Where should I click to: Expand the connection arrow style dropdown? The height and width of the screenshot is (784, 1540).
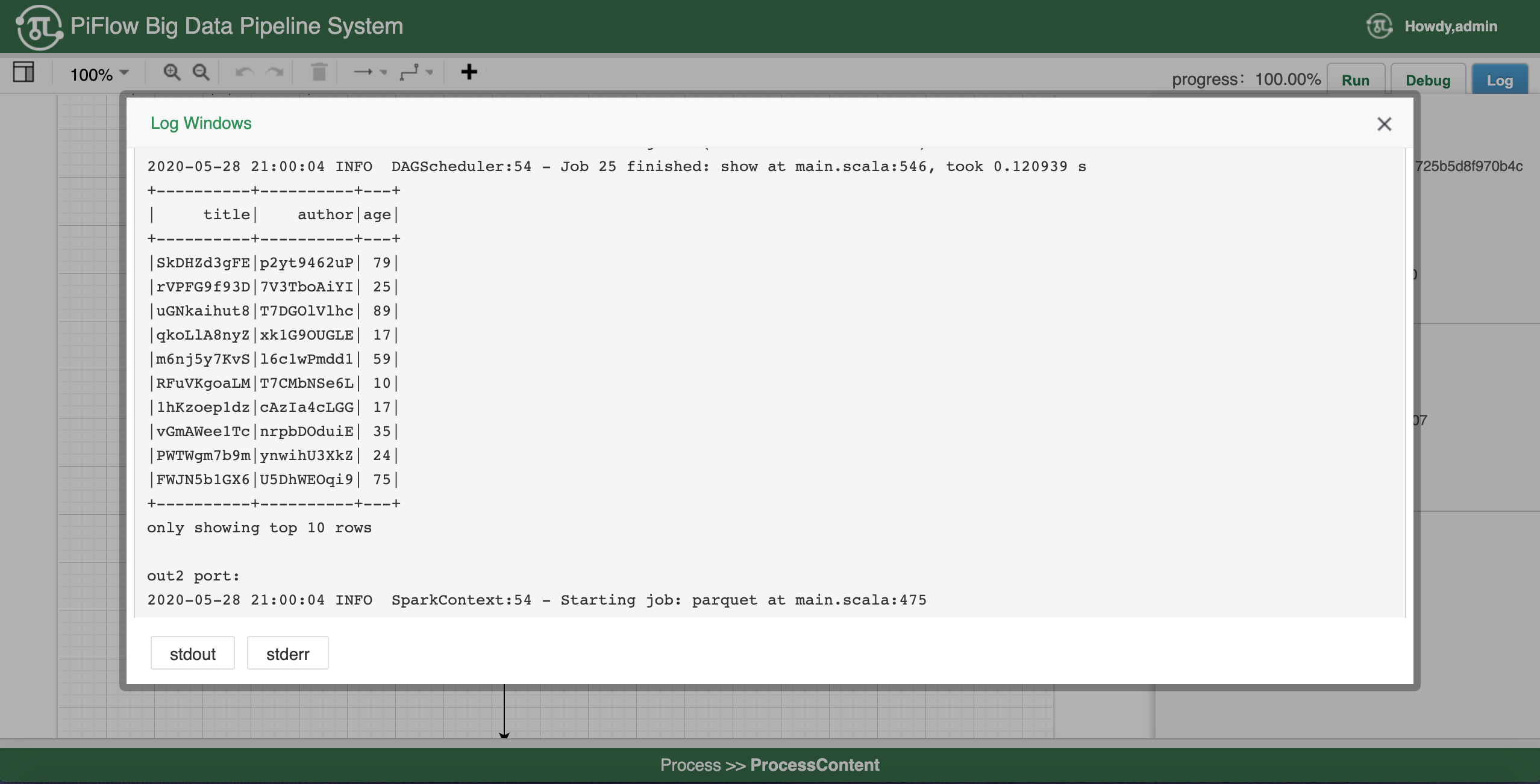pyautogui.click(x=370, y=72)
